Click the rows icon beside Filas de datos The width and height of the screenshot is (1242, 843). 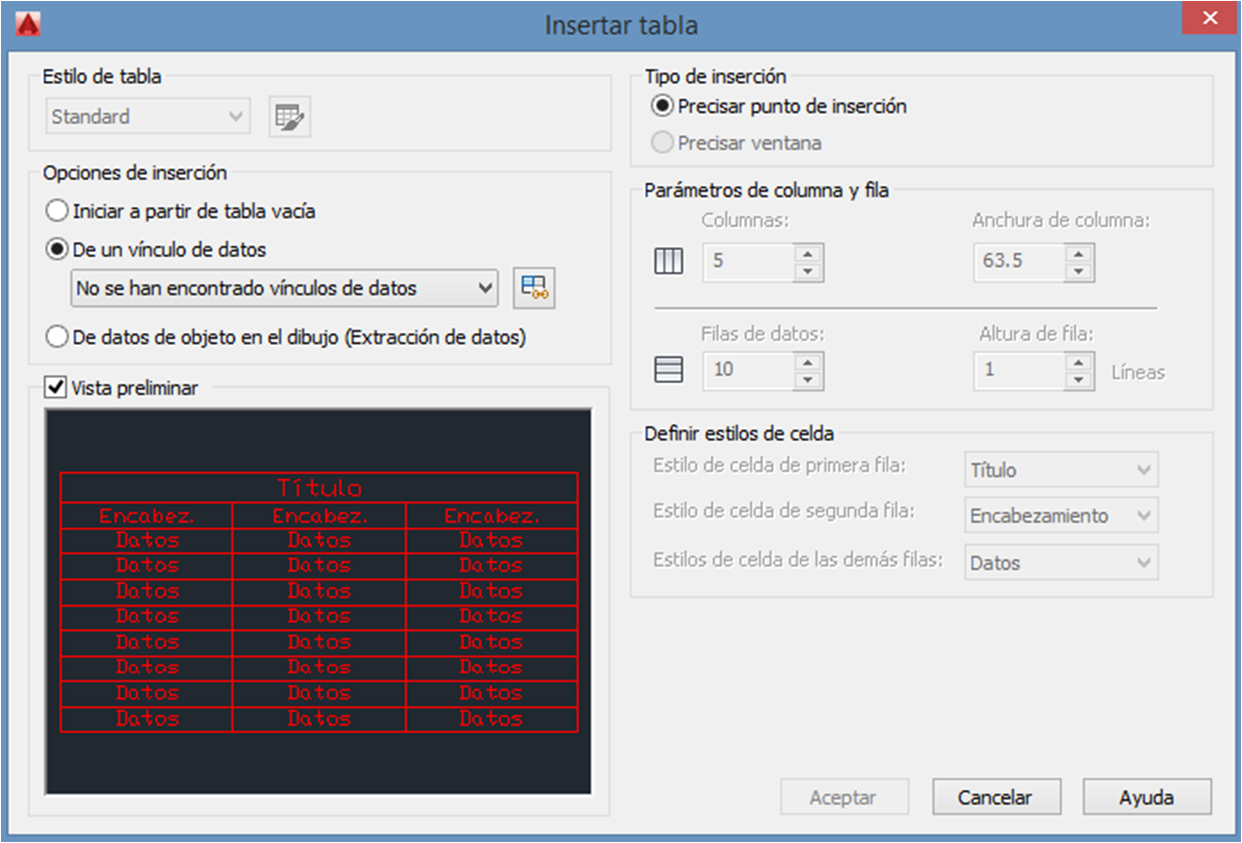tap(668, 370)
